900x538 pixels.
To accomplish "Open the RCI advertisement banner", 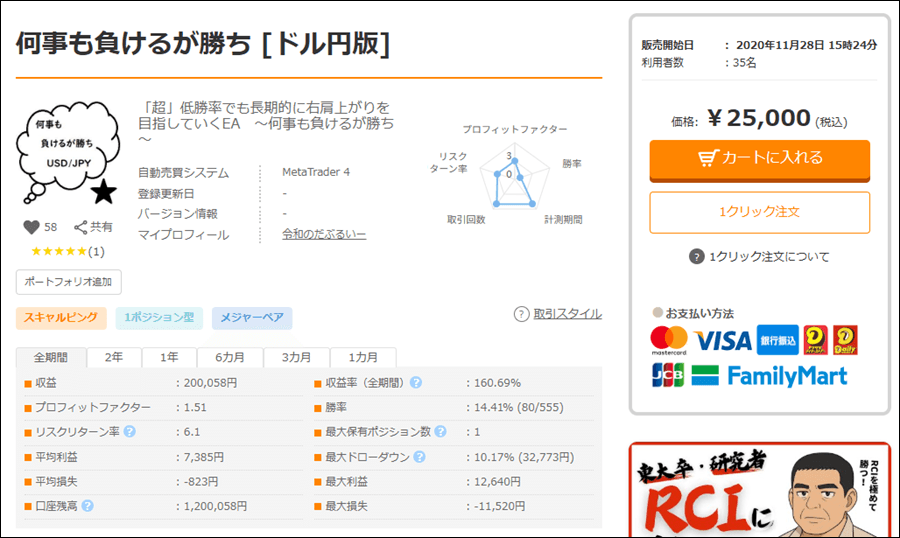I will 759,490.
